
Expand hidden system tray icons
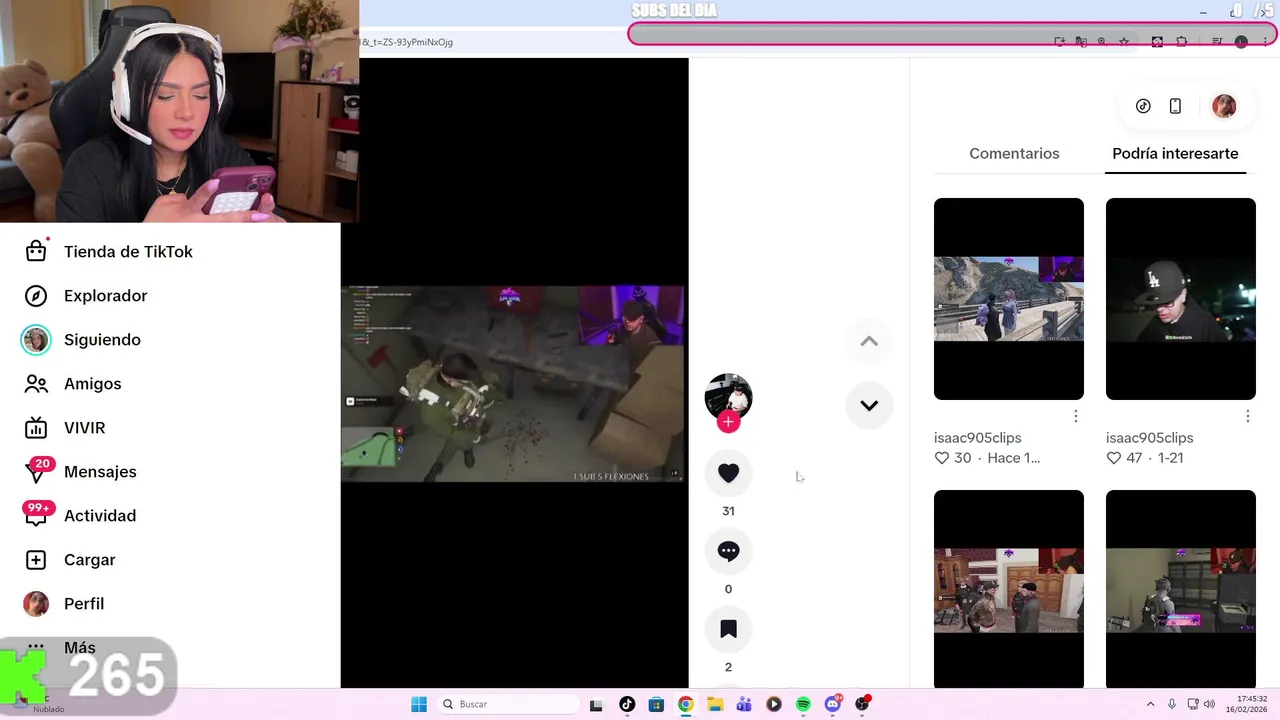coord(1150,704)
